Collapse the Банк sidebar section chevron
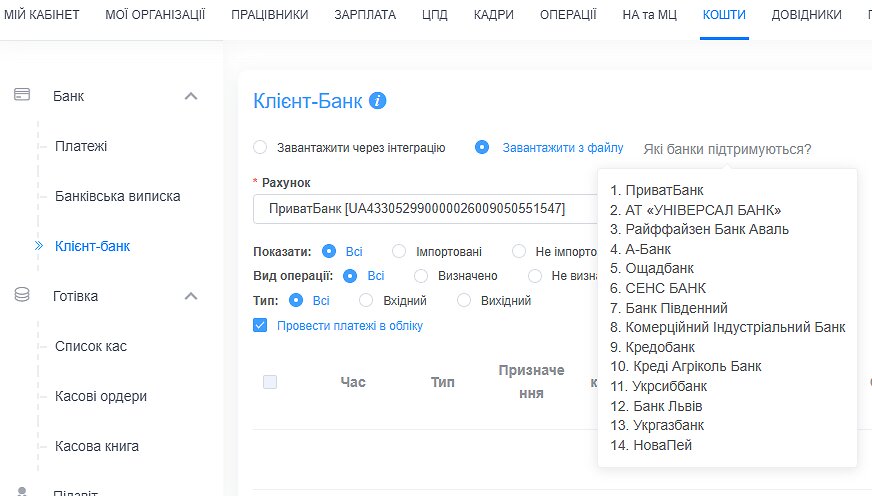 click(x=191, y=96)
